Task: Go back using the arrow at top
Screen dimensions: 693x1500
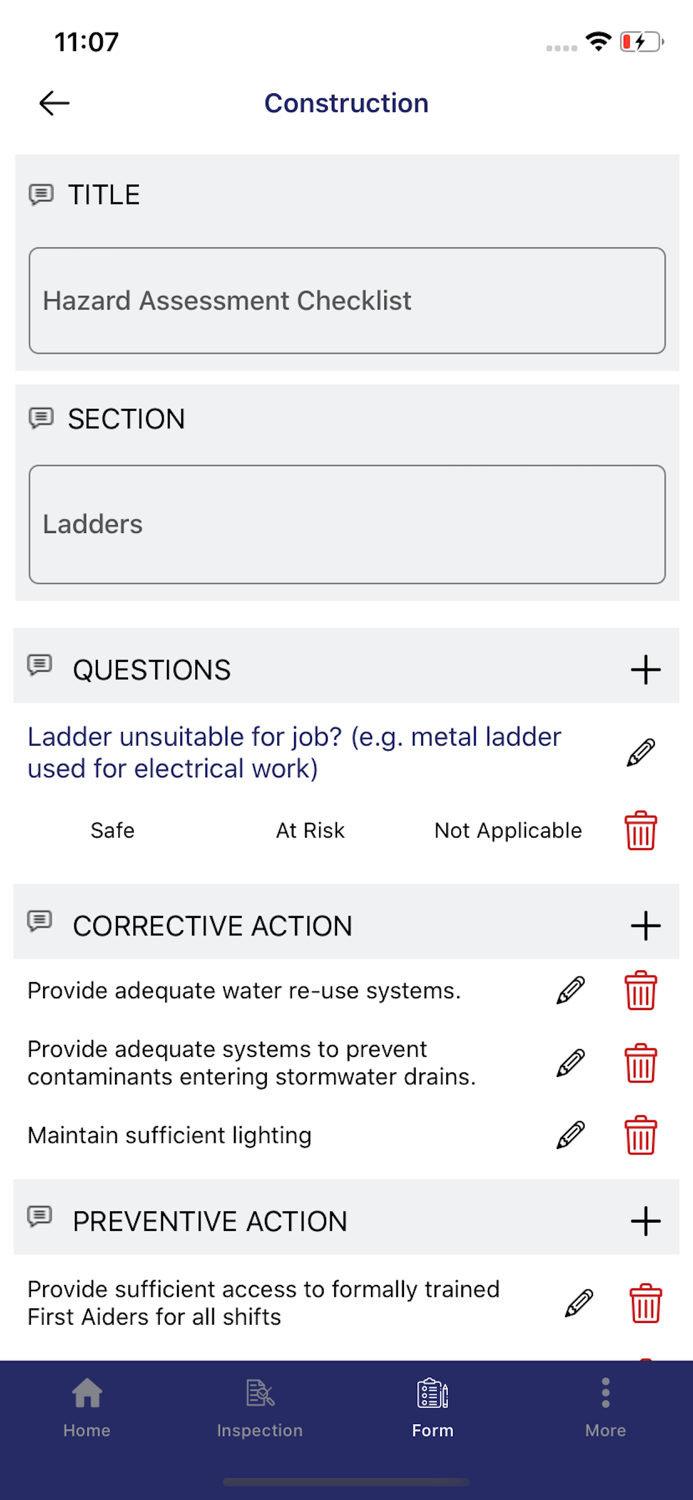Action: click(x=53, y=103)
